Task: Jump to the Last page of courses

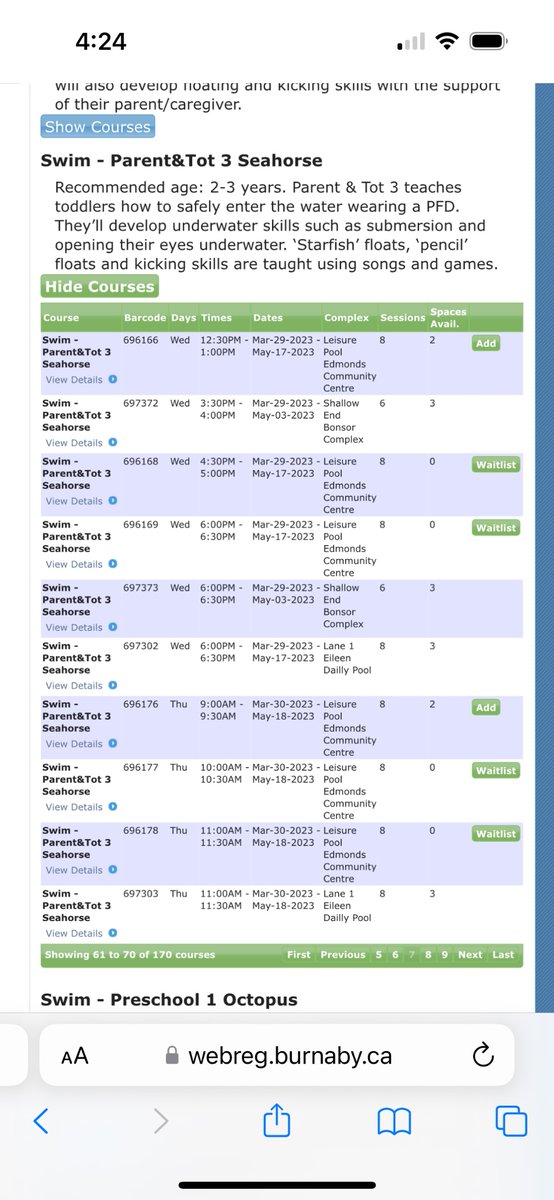Action: click(503, 954)
